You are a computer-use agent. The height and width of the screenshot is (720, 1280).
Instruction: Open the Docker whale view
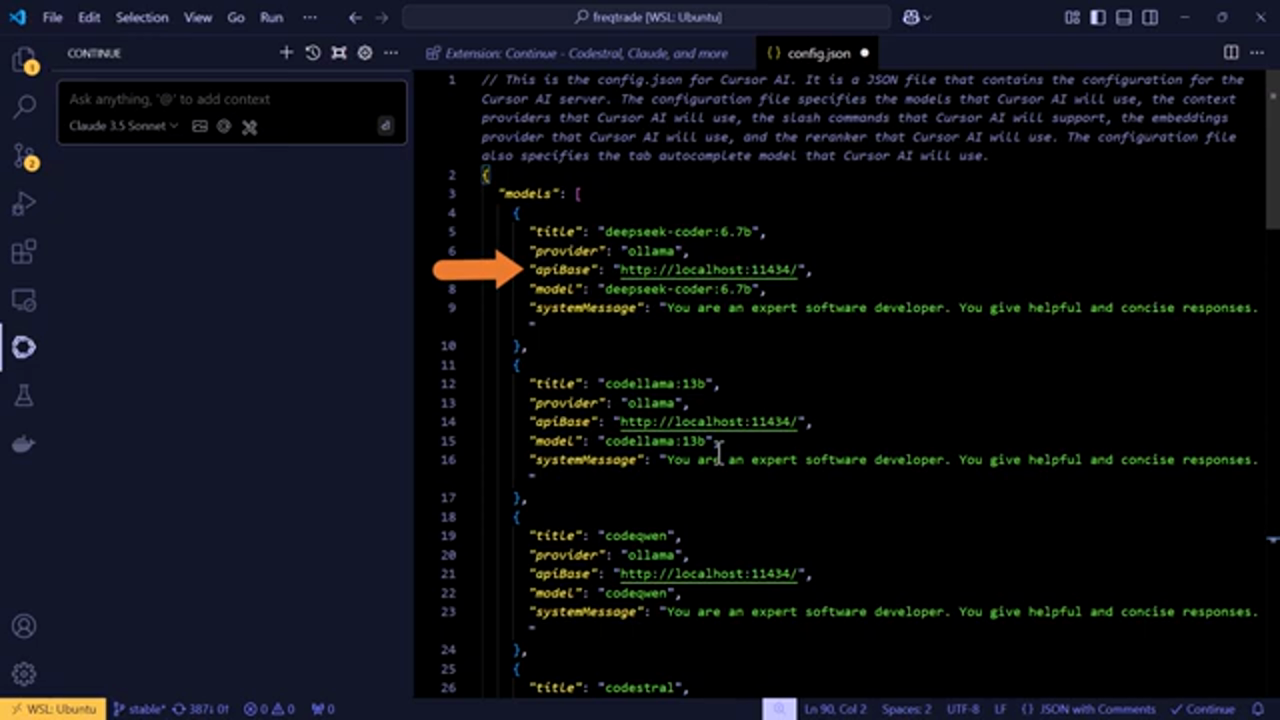tap(24, 444)
